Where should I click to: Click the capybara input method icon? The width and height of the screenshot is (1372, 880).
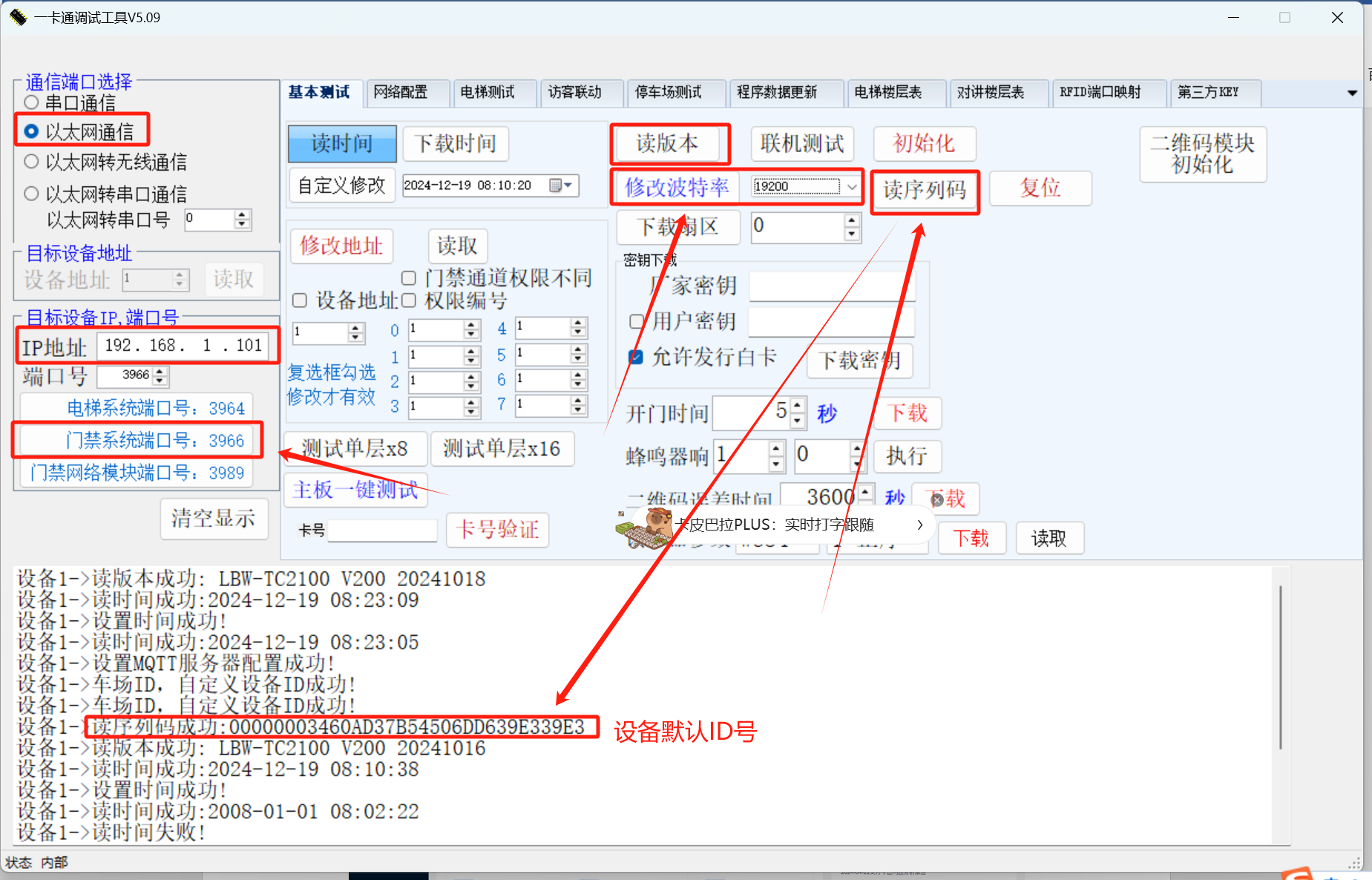pyautogui.click(x=644, y=527)
